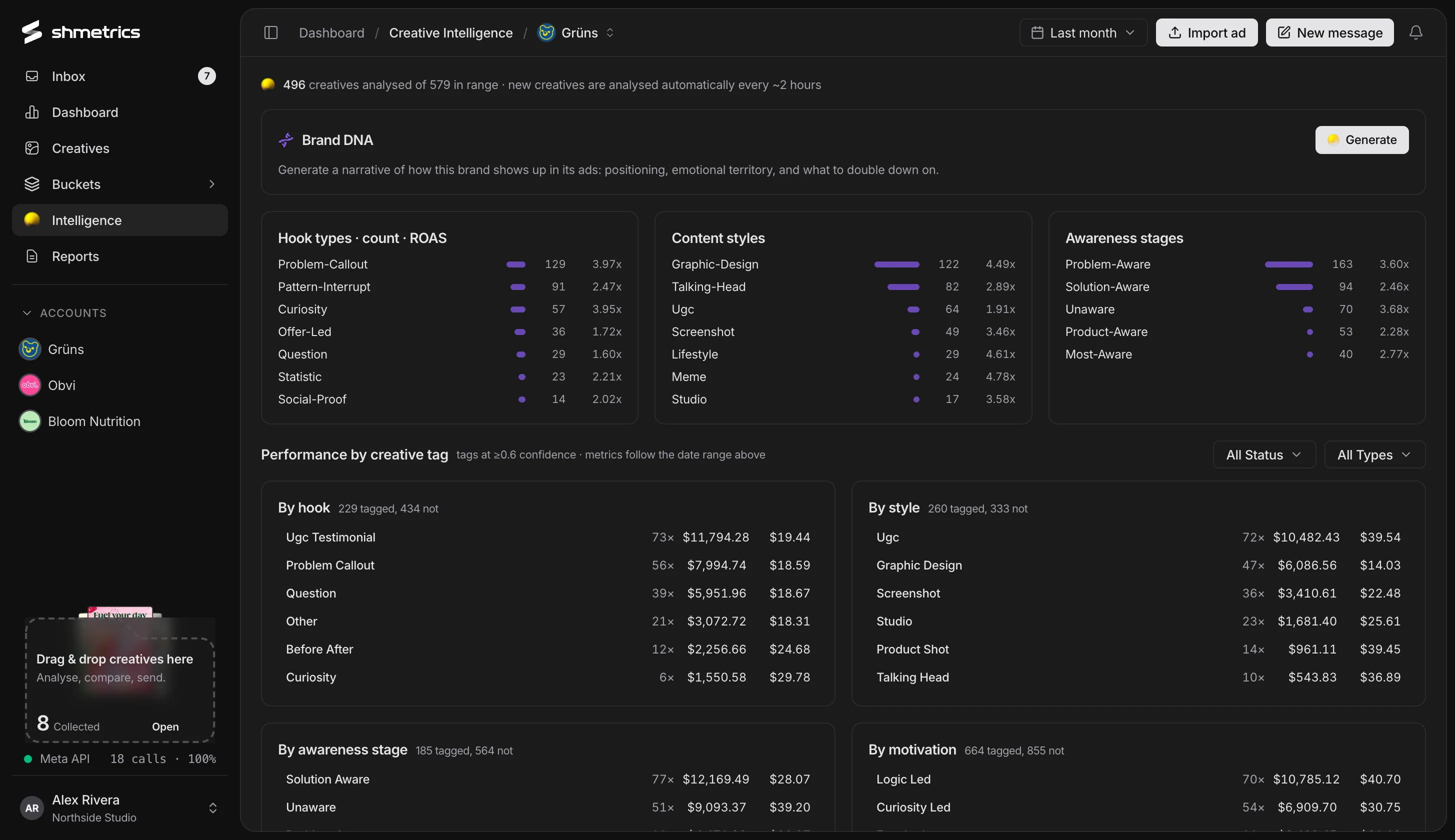Select Intelligence in the sidebar
This screenshot has height=840, width=1455.
coord(120,220)
